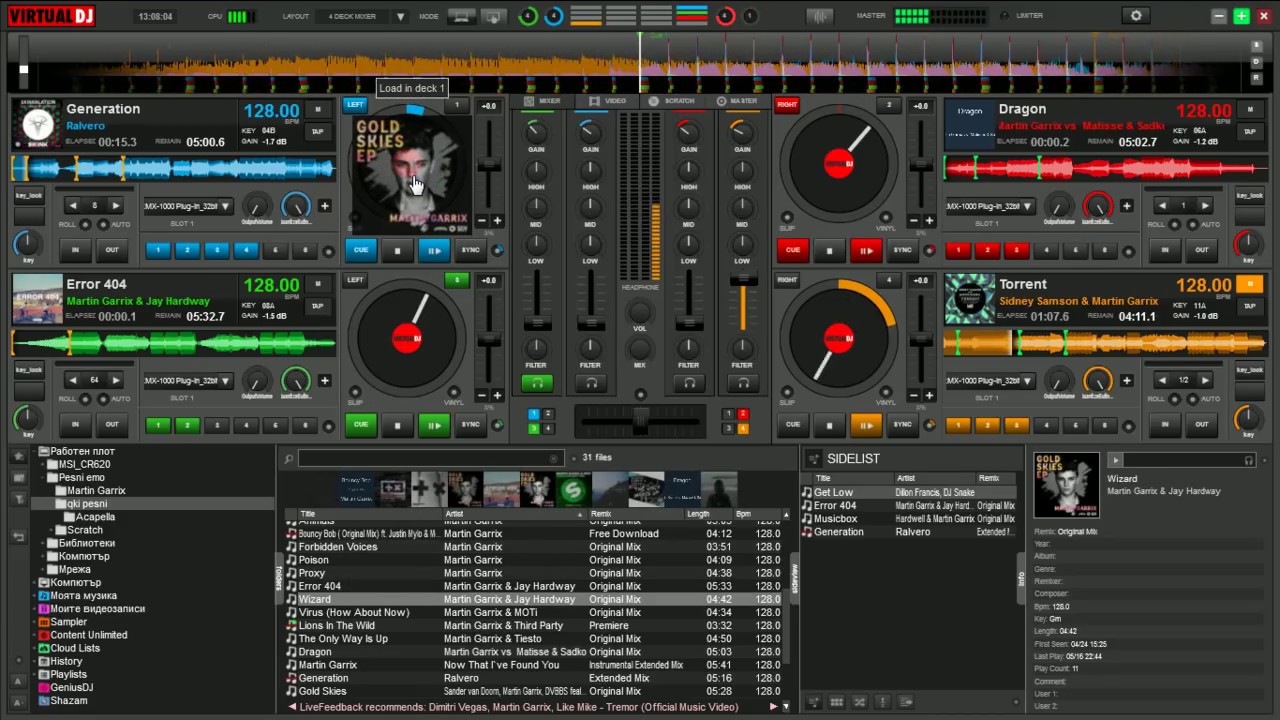Screen dimensions: 1280x720
Task: Switch to MIXER tab
Action: [542, 101]
